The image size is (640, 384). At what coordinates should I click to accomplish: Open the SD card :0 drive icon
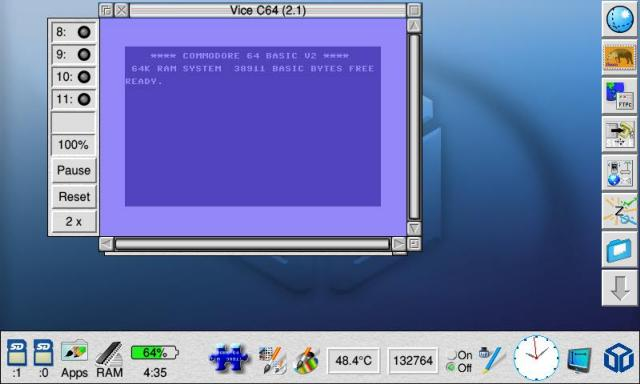[43, 353]
